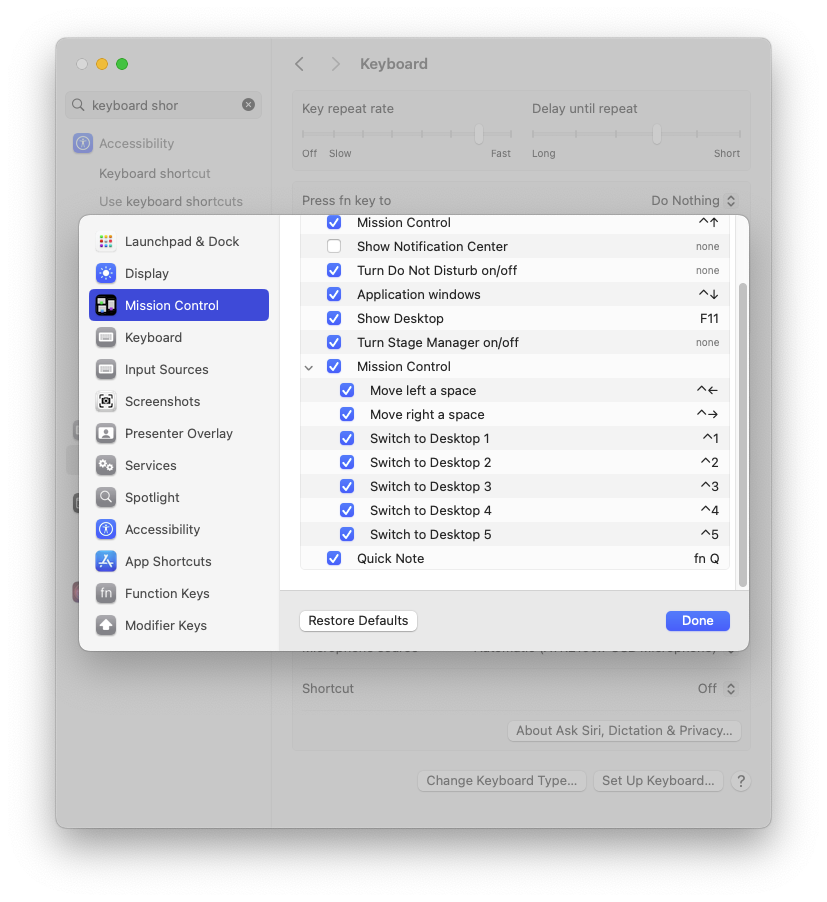This screenshot has height=902, width=827.
Task: Disable Switch to Desktop 3 shortcut
Action: [347, 487]
